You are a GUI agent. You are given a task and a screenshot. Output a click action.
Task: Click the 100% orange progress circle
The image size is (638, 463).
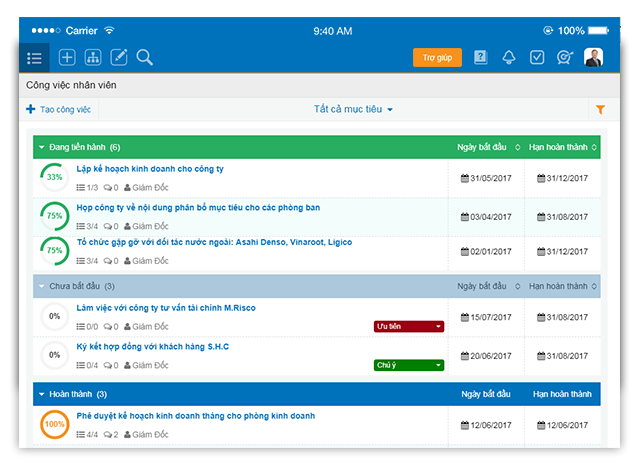[54, 425]
